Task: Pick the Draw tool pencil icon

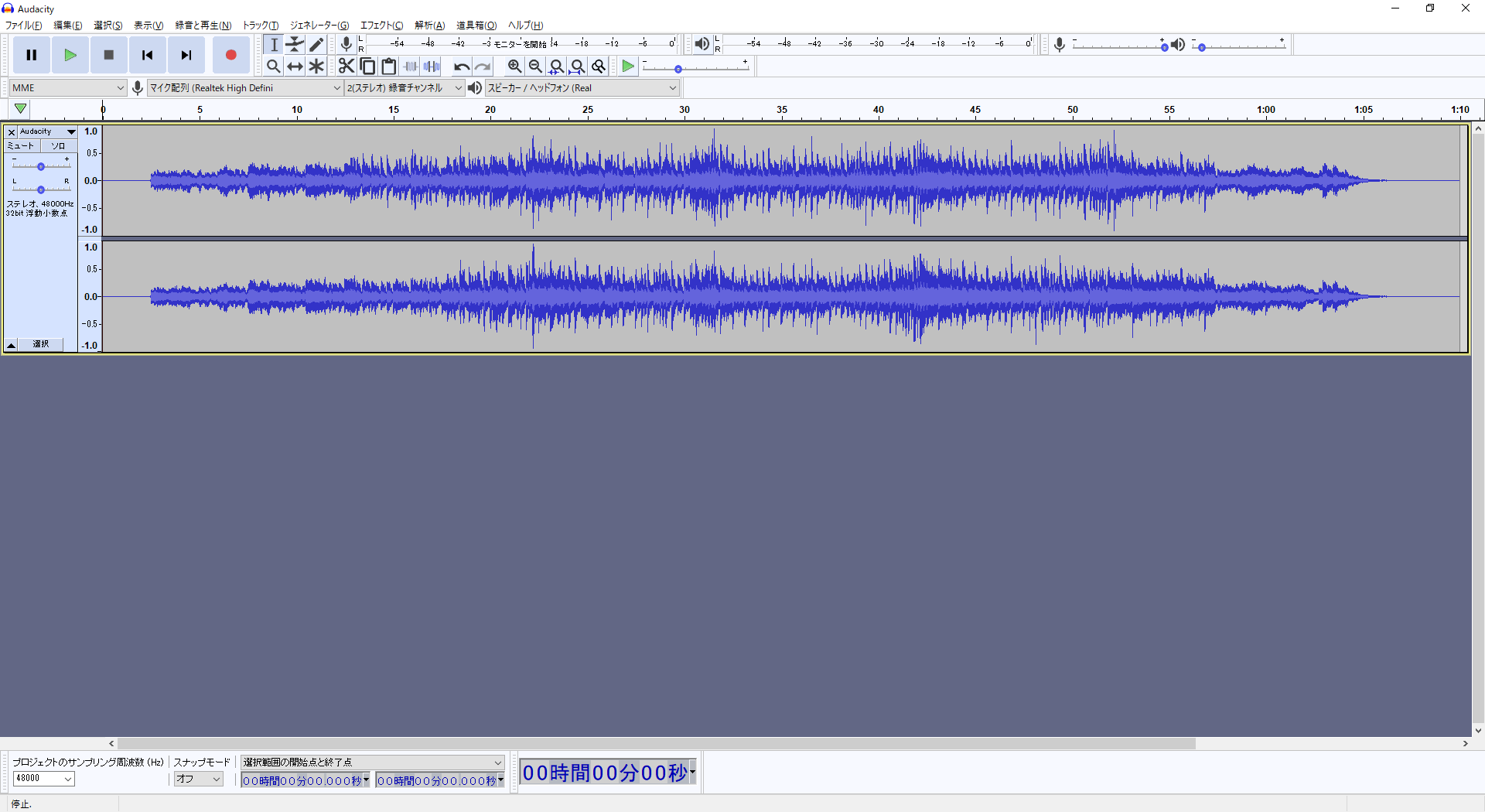Action: pyautogui.click(x=316, y=44)
